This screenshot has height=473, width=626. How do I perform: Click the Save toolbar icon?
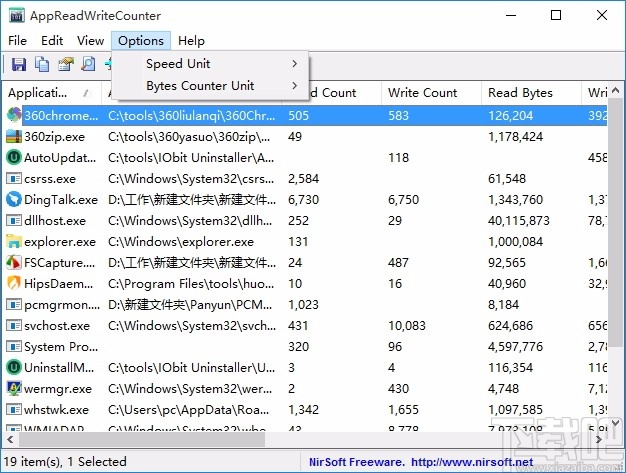(x=19, y=64)
